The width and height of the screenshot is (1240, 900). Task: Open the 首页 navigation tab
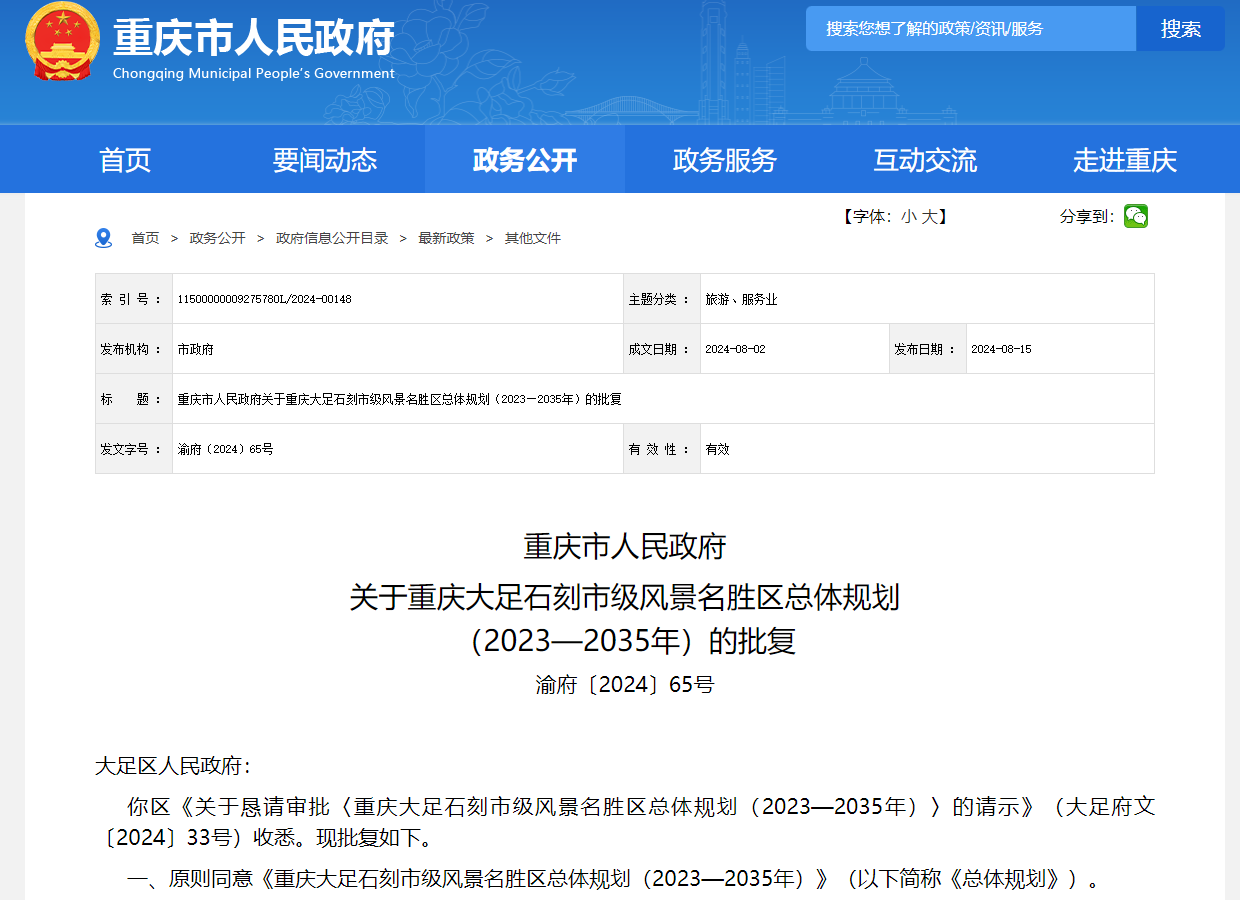point(125,160)
